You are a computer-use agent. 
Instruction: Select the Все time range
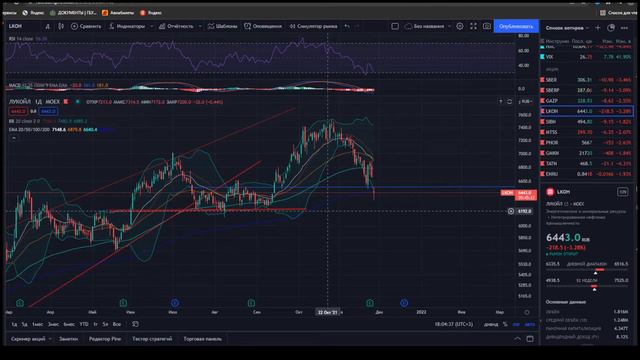click(117, 324)
